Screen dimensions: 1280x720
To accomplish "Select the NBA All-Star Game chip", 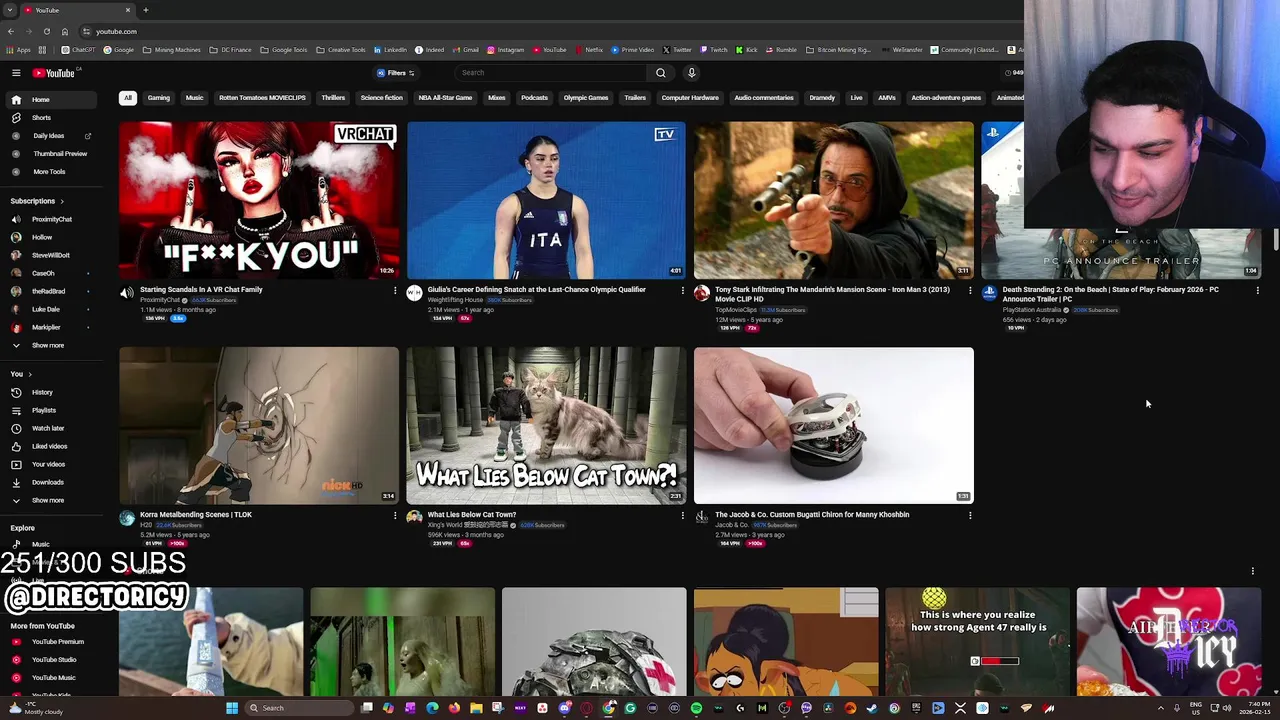I will pos(445,98).
